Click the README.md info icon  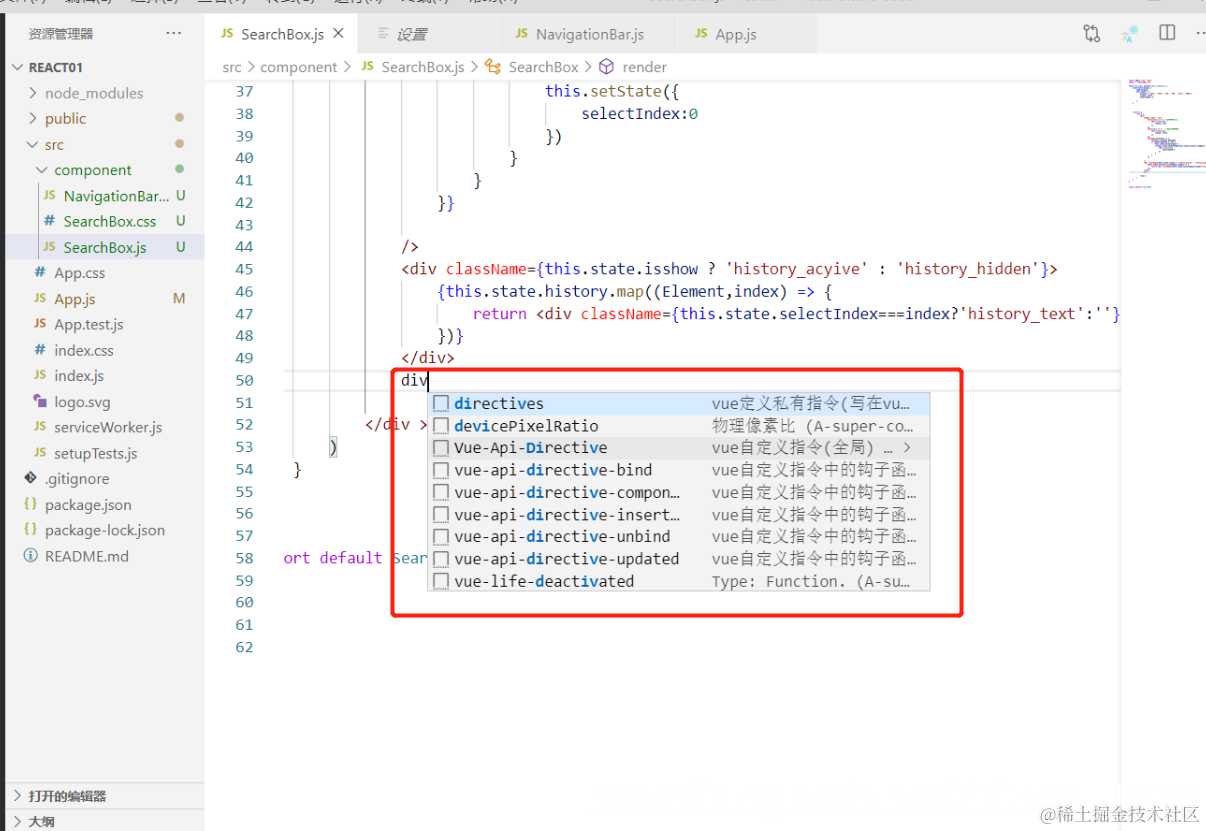[30, 556]
